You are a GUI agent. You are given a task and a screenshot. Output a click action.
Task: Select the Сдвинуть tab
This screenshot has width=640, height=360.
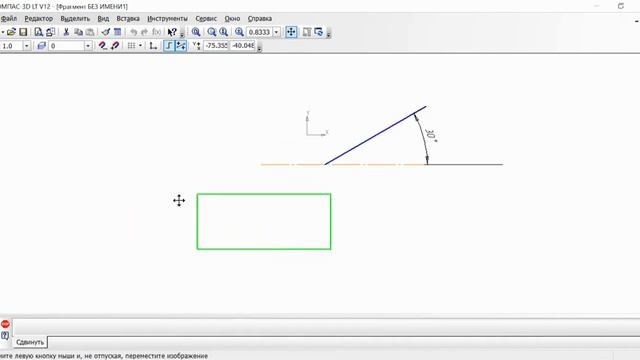coord(30,342)
